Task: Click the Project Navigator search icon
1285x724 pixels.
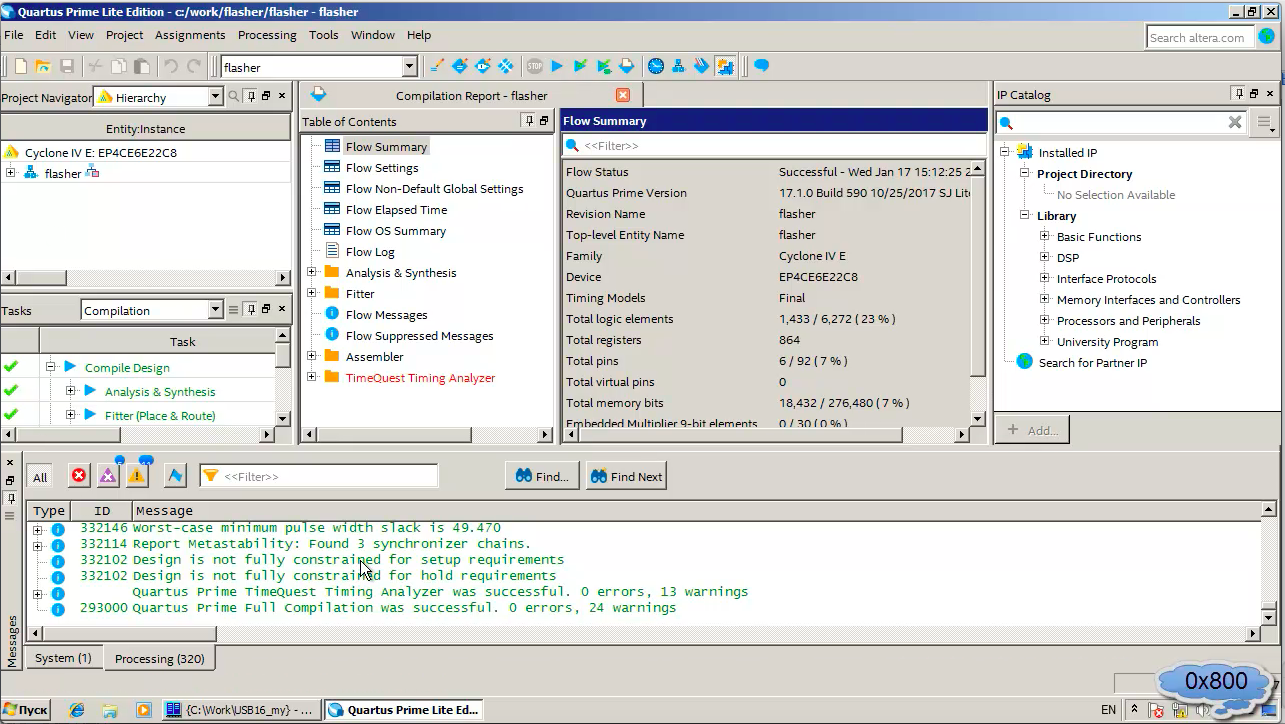Action: point(234,97)
